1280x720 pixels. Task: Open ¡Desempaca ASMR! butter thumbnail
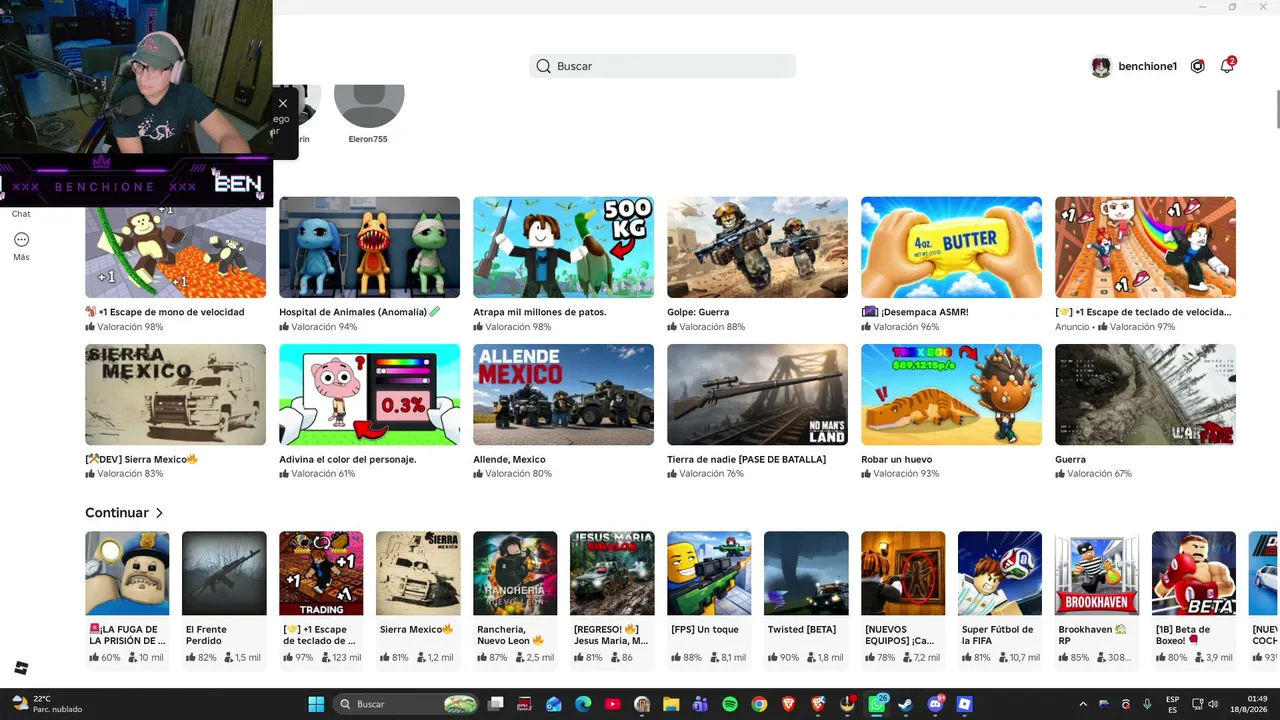(952, 247)
